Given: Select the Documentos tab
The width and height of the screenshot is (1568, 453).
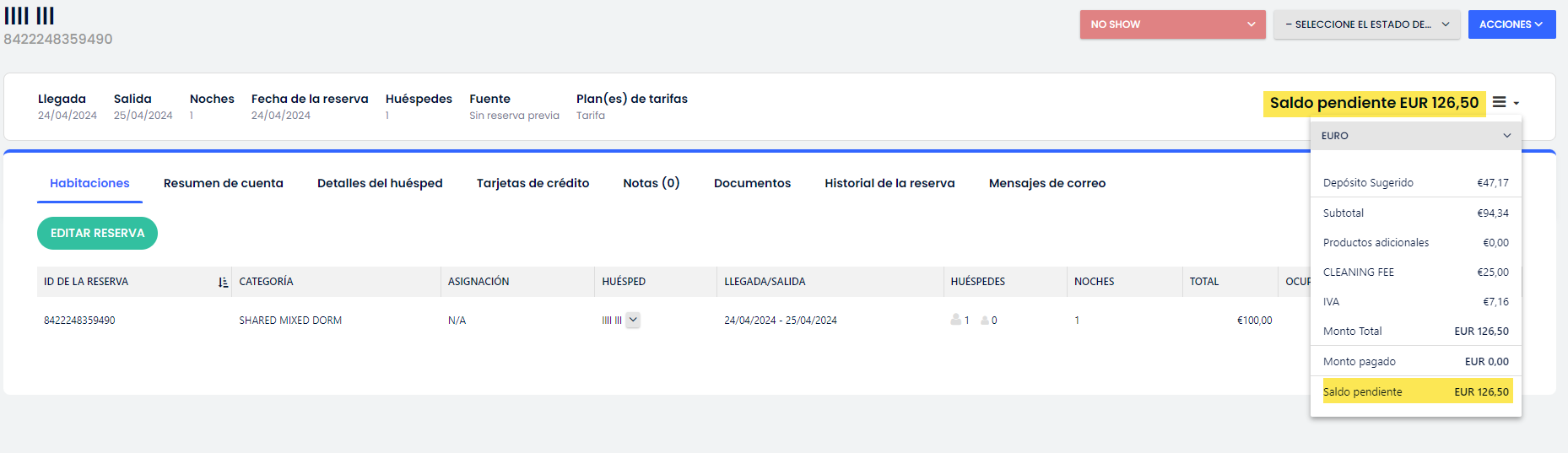Looking at the screenshot, I should click(x=752, y=183).
